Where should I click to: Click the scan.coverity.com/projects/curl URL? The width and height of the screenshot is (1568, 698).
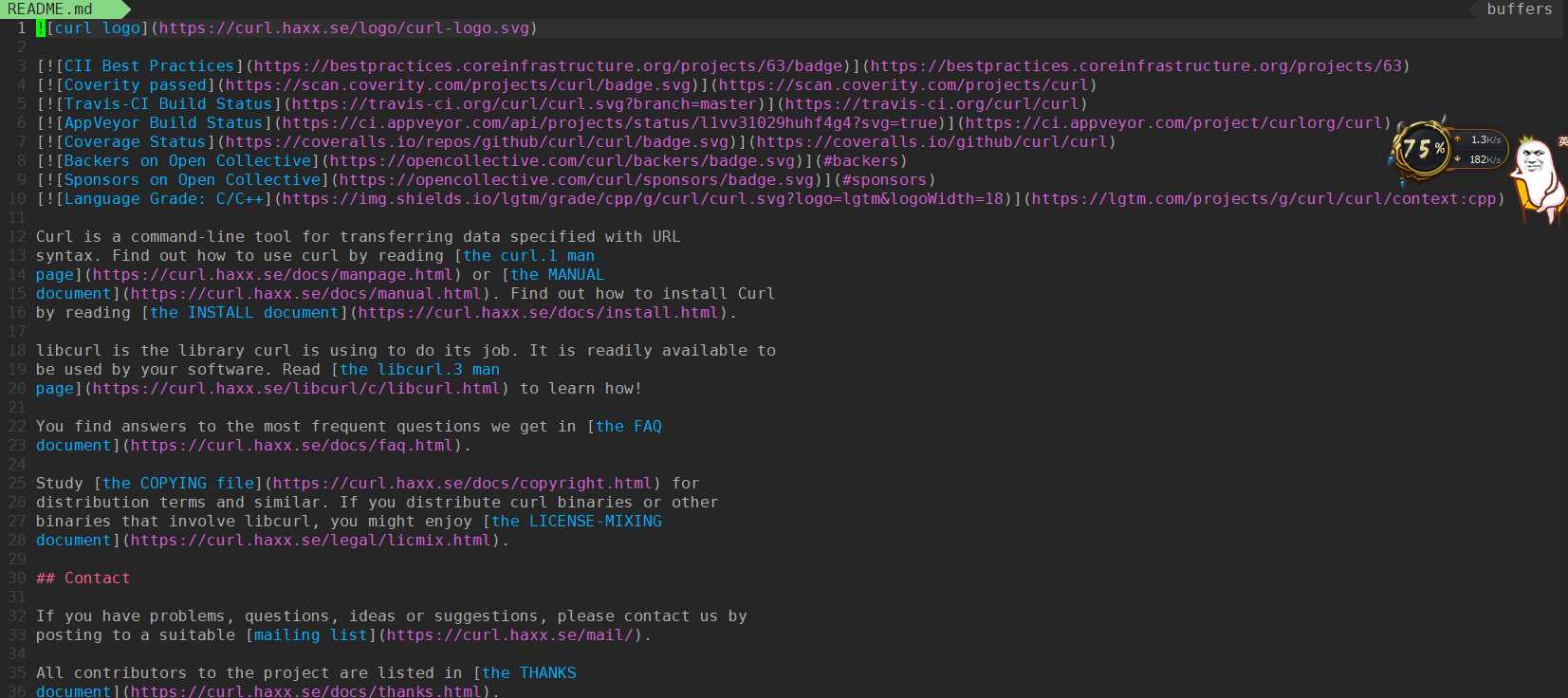pos(904,84)
